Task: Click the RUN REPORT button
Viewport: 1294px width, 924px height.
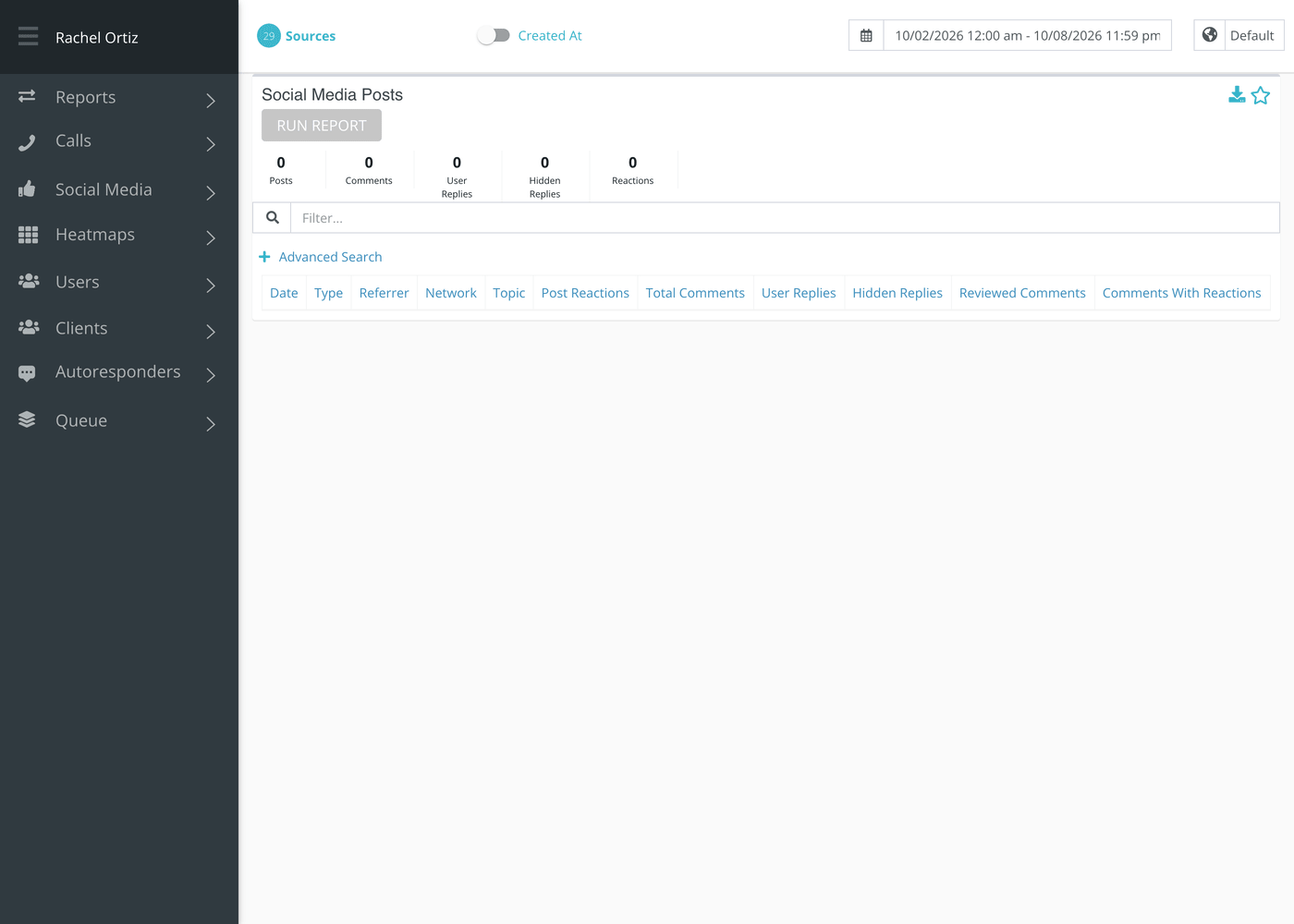Action: pos(322,126)
